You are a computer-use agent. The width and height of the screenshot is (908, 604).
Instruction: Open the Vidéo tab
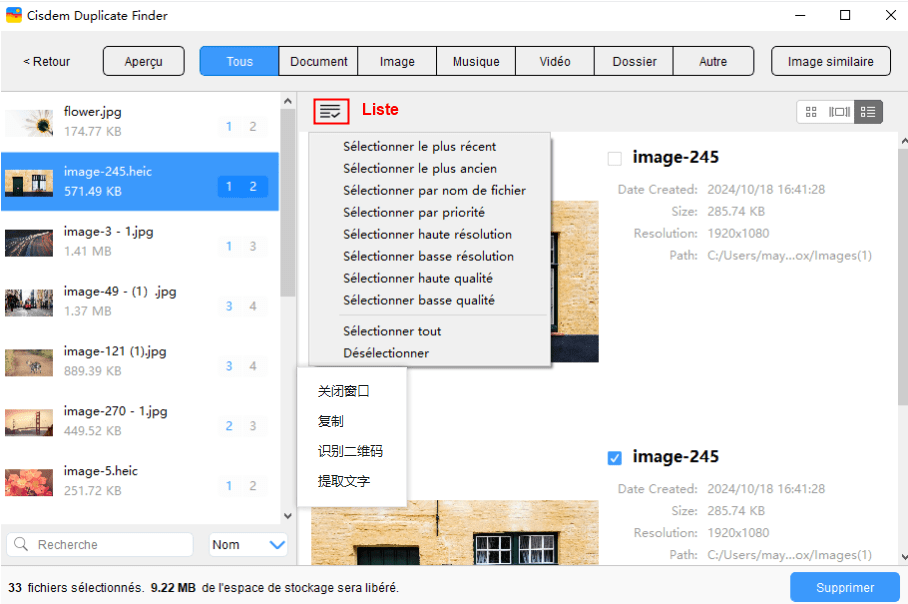click(x=555, y=62)
